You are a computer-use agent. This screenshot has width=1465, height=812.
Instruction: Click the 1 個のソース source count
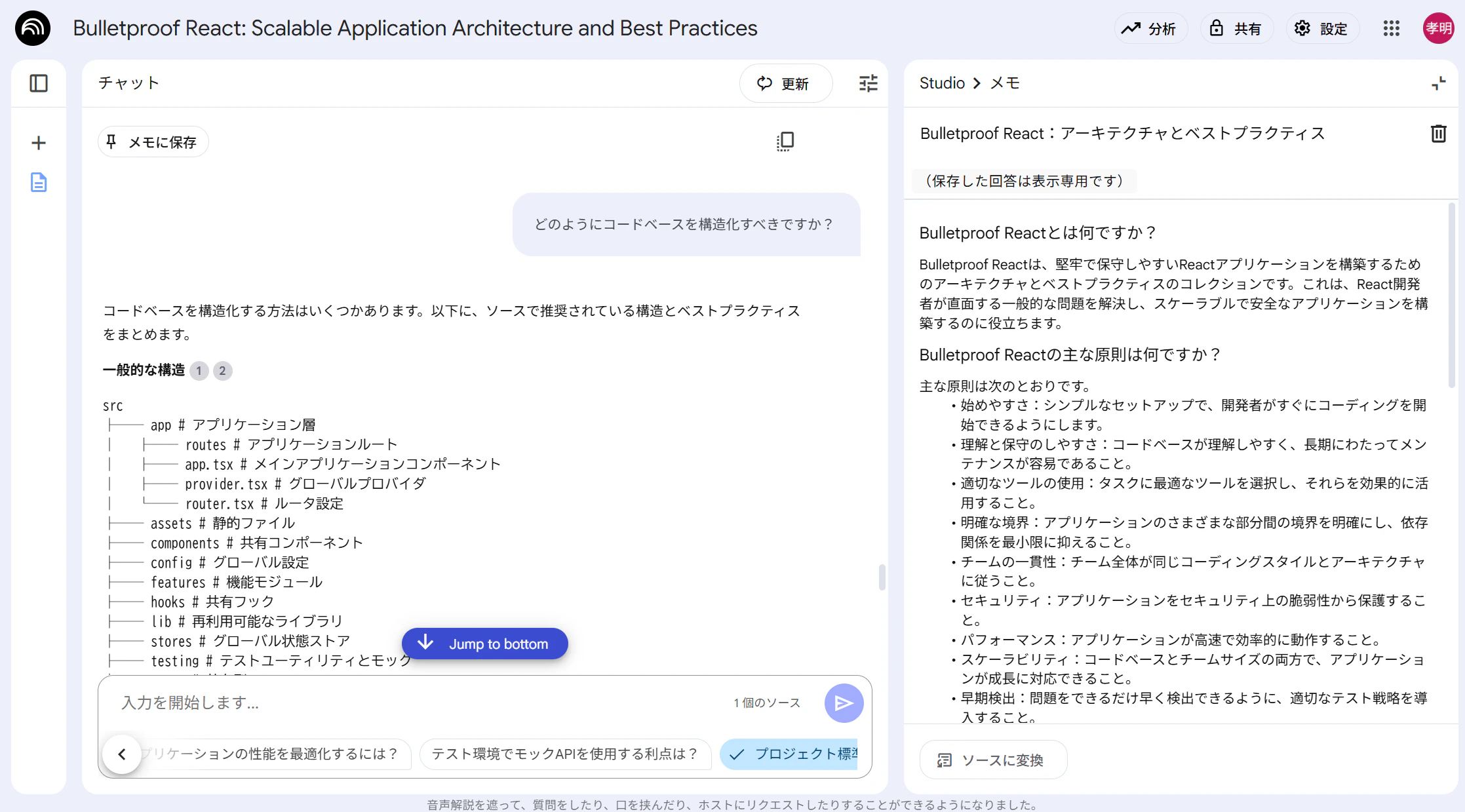(767, 703)
